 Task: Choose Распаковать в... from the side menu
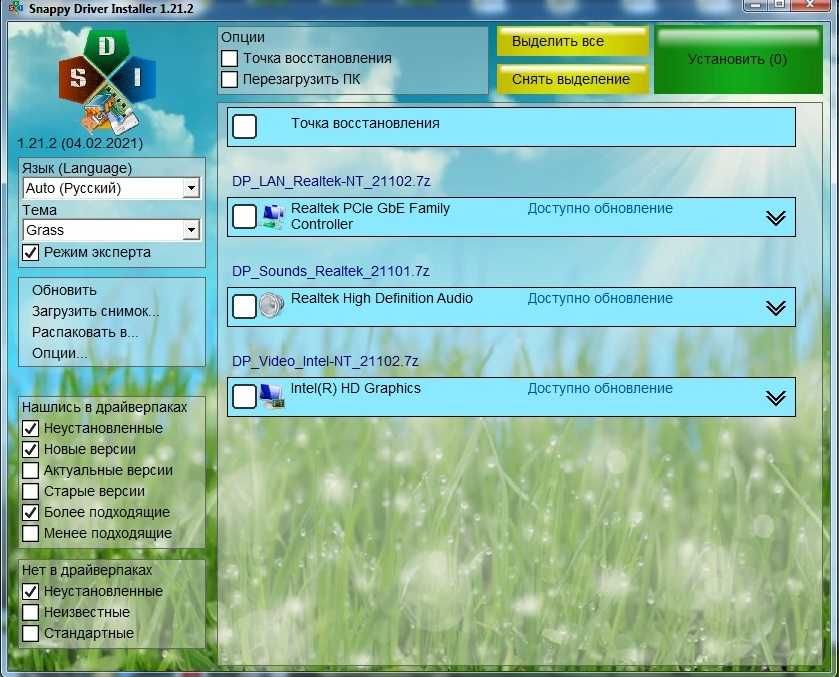[85, 332]
